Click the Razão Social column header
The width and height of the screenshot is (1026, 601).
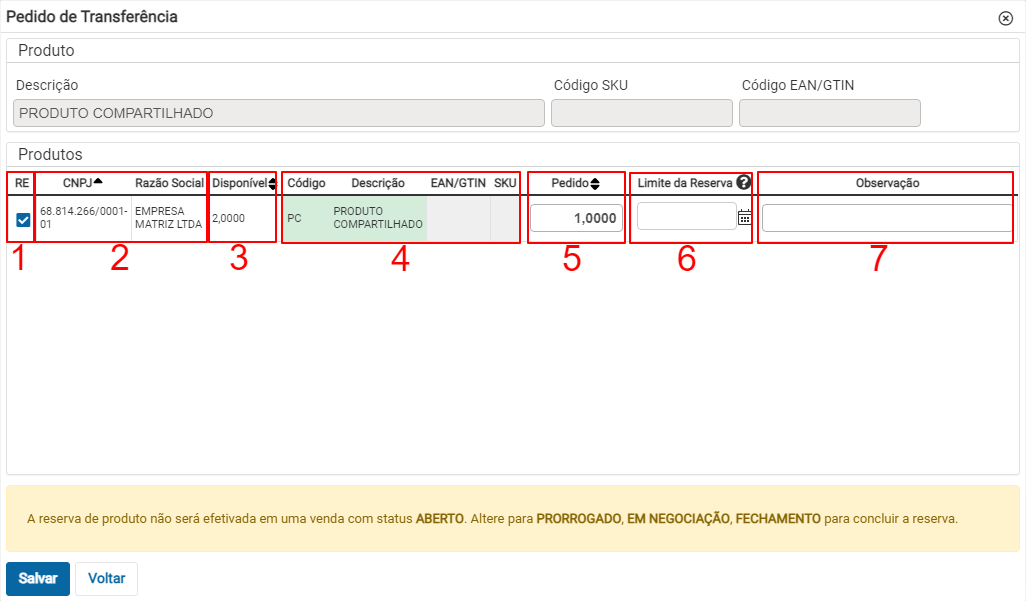click(169, 183)
